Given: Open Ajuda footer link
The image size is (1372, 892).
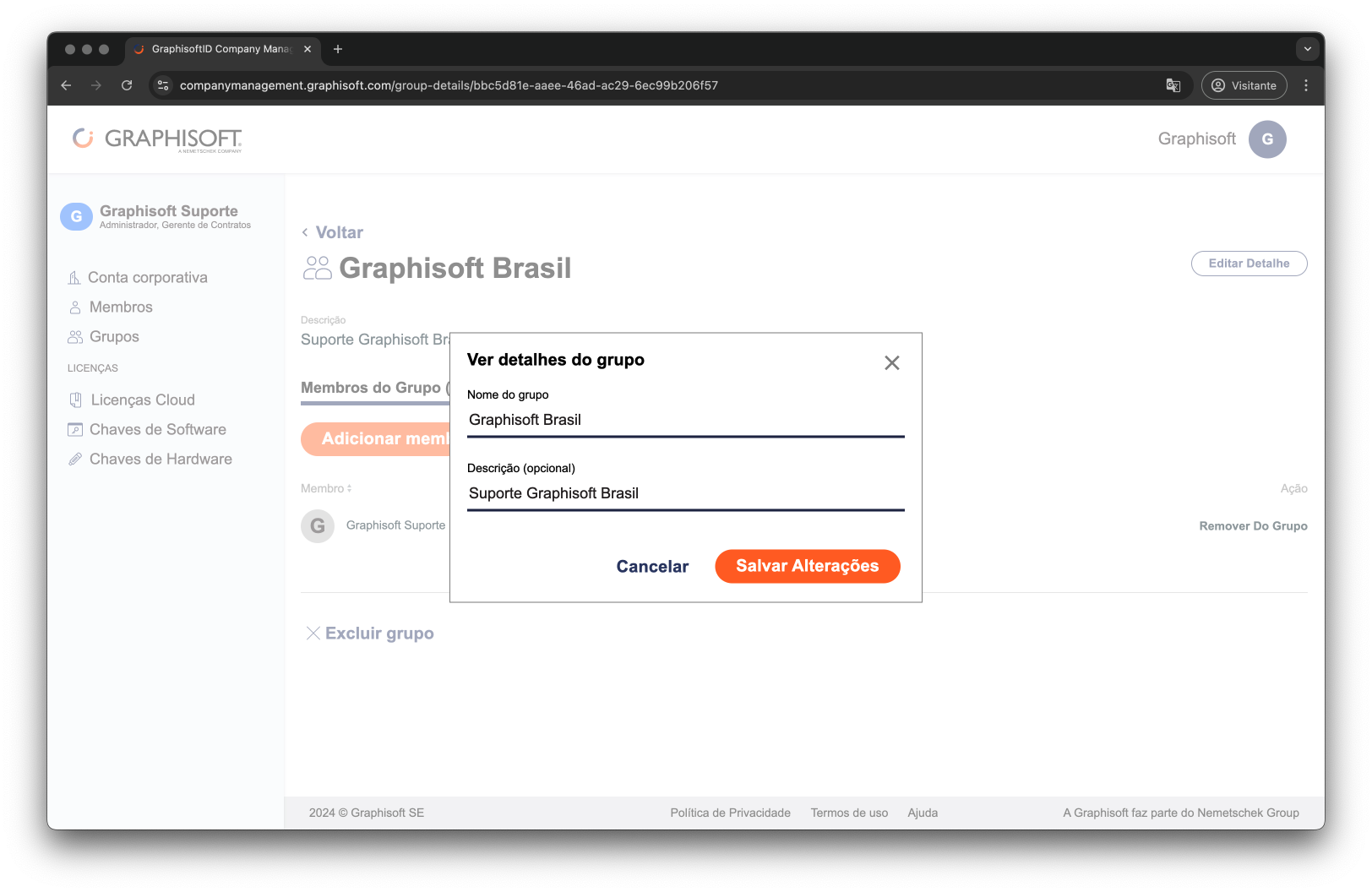Looking at the screenshot, I should pyautogui.click(x=923, y=813).
